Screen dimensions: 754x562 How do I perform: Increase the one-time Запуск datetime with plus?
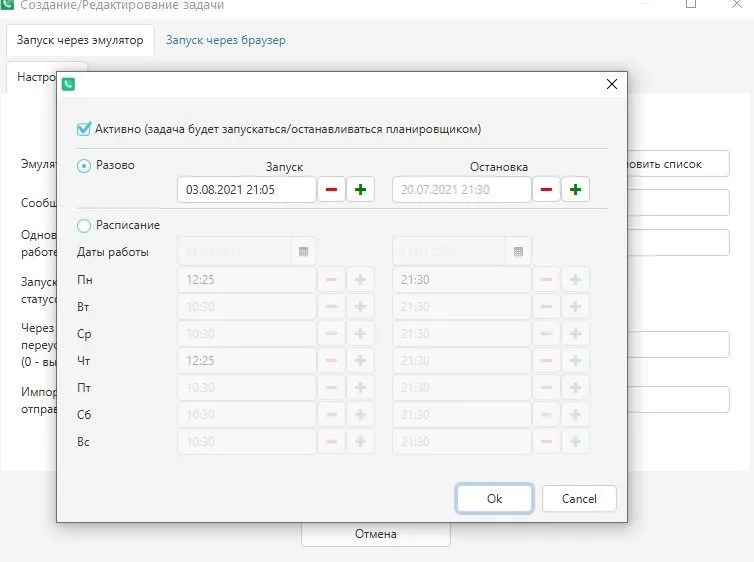tap(360, 189)
